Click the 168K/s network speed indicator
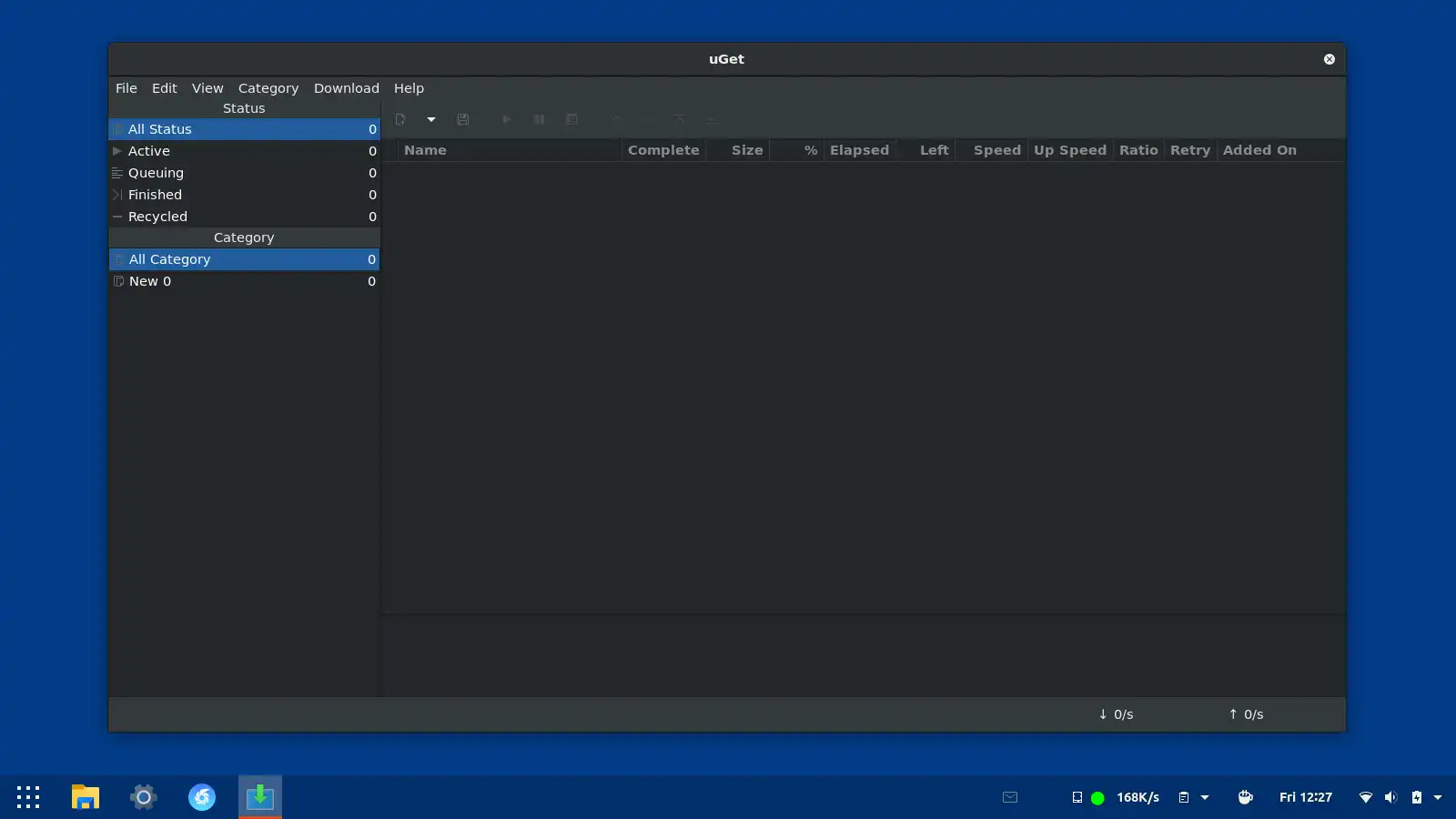This screenshot has height=819, width=1456. point(1138,797)
